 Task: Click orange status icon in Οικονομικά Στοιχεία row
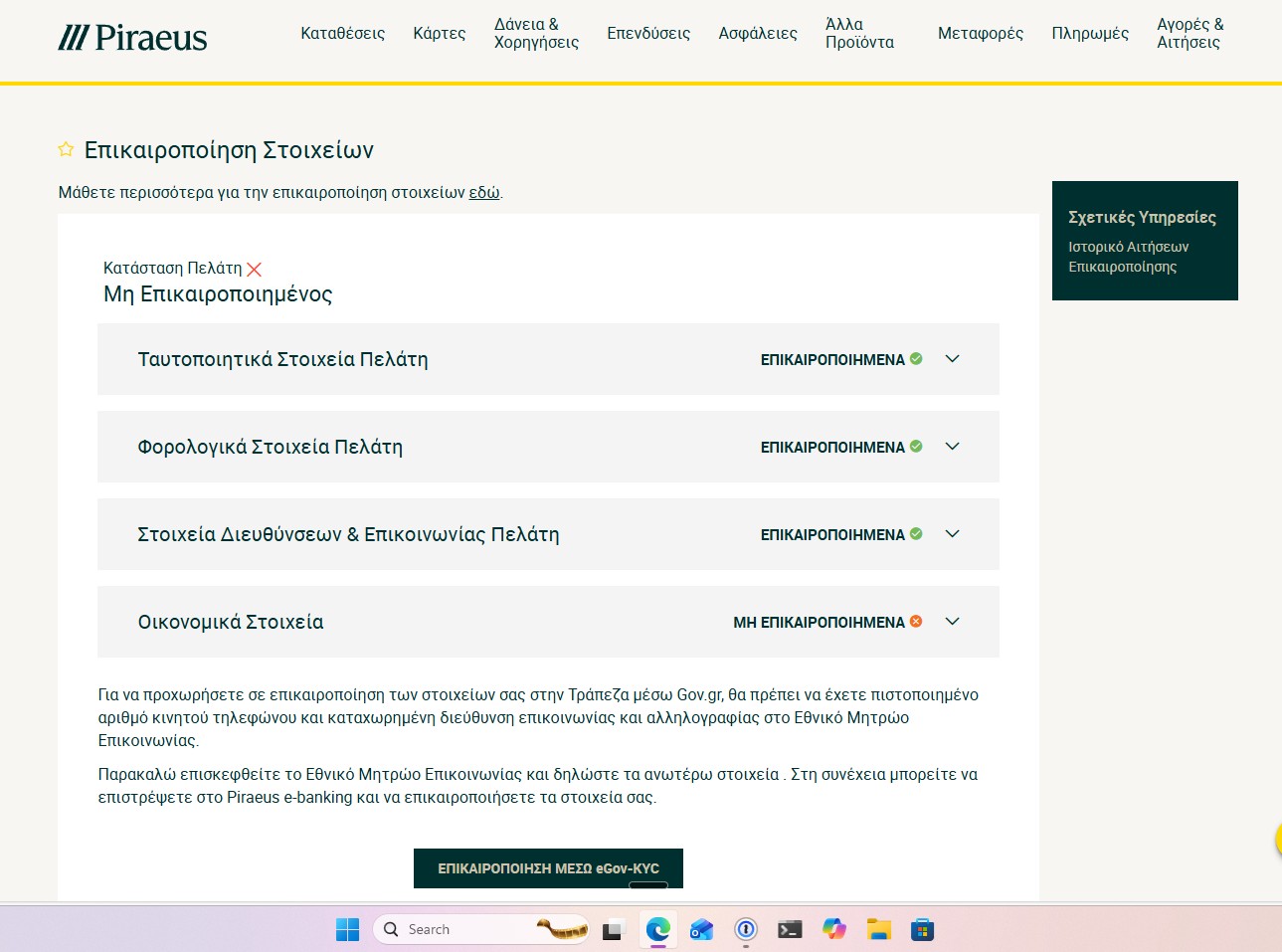pos(916,622)
